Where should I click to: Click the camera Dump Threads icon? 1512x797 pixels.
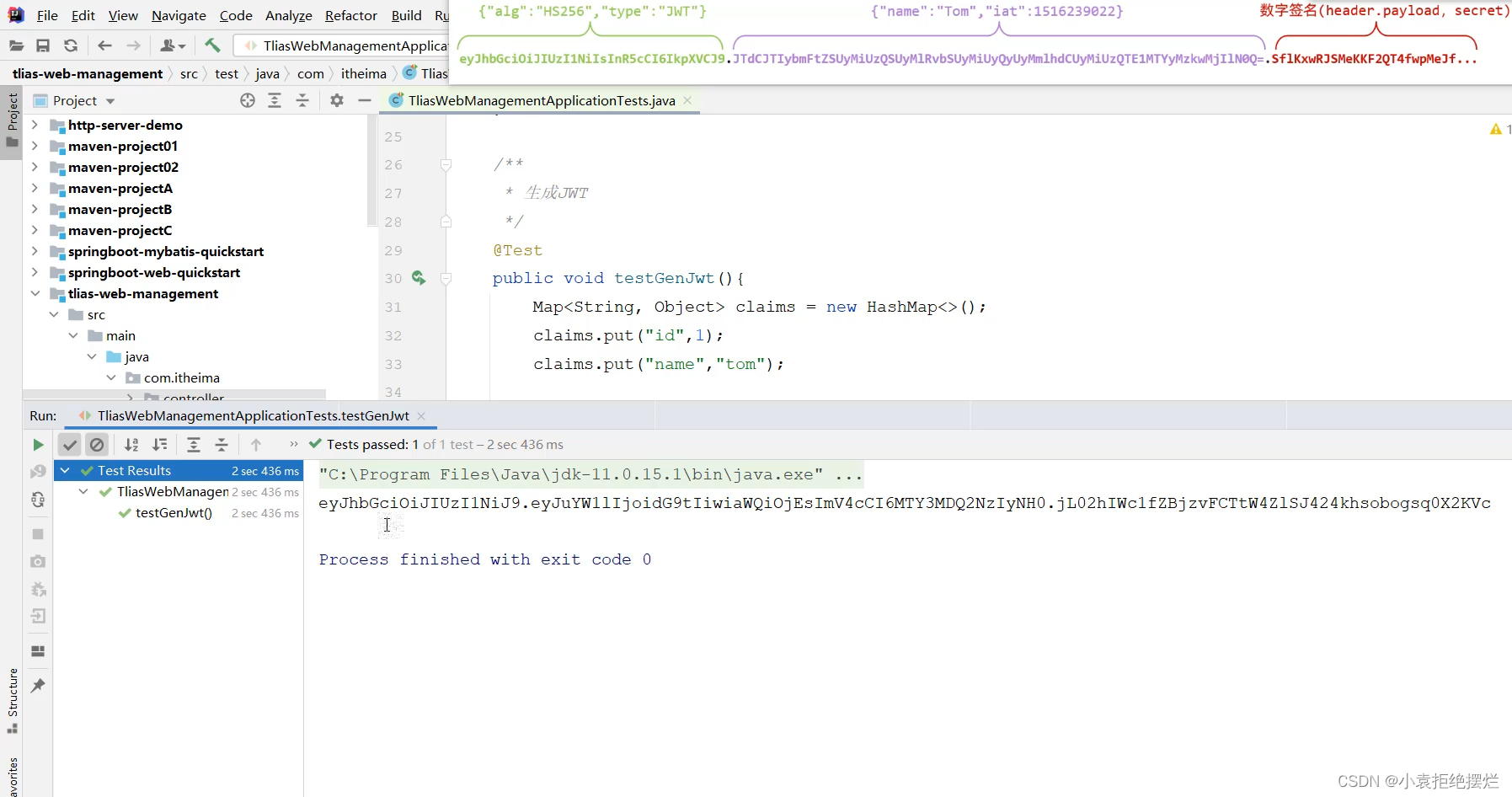click(x=38, y=561)
